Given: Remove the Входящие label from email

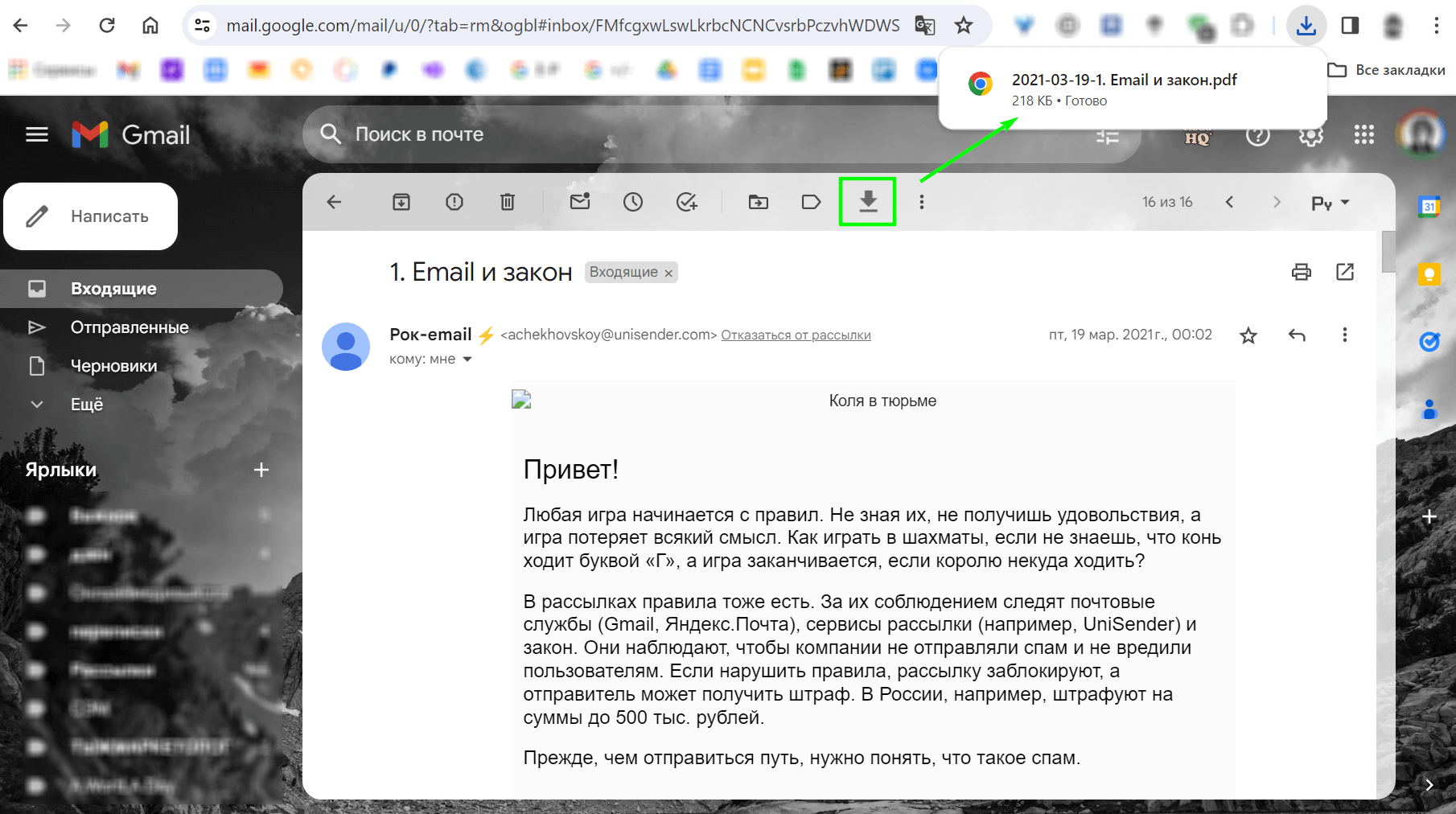Looking at the screenshot, I should (668, 273).
